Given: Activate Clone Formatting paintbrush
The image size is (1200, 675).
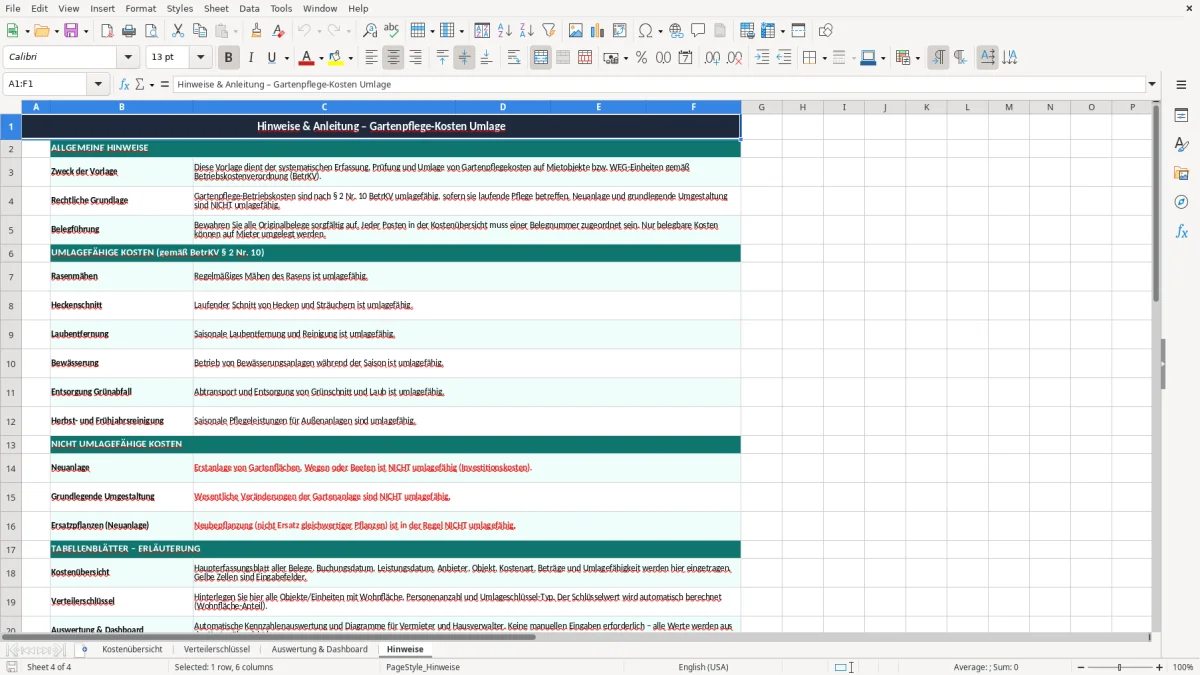Looking at the screenshot, I should tap(256, 31).
